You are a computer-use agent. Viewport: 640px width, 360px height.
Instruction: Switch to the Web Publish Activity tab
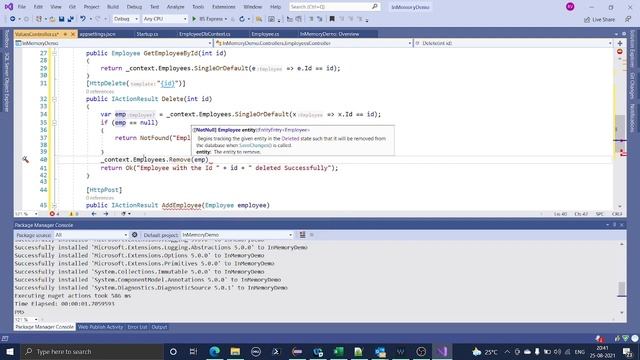[100, 327]
